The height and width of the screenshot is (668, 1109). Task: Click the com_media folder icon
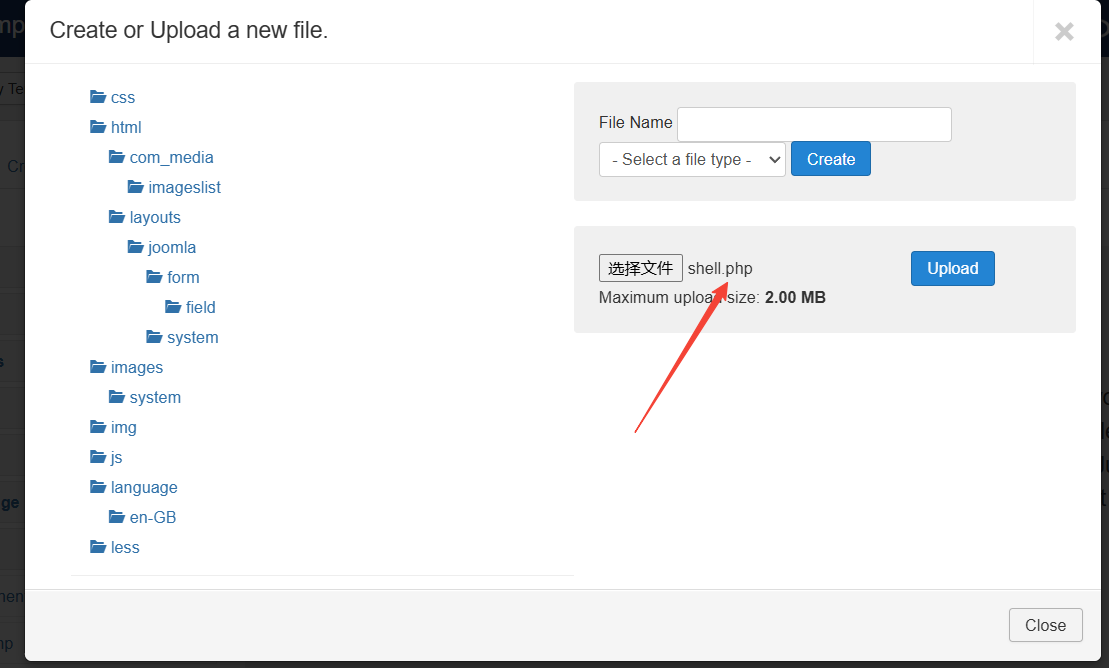(x=117, y=156)
